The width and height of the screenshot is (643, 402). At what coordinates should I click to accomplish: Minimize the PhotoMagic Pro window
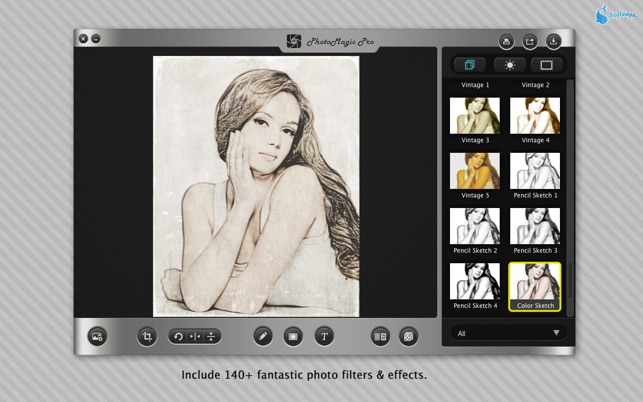point(96,39)
